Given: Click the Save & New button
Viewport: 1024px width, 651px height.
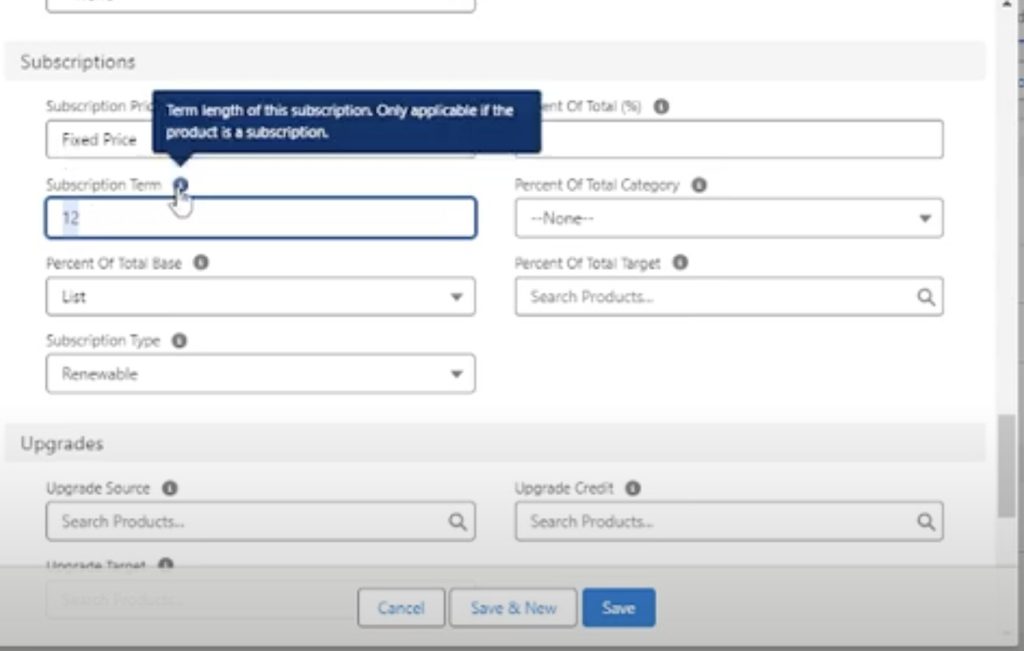Looking at the screenshot, I should 513,608.
